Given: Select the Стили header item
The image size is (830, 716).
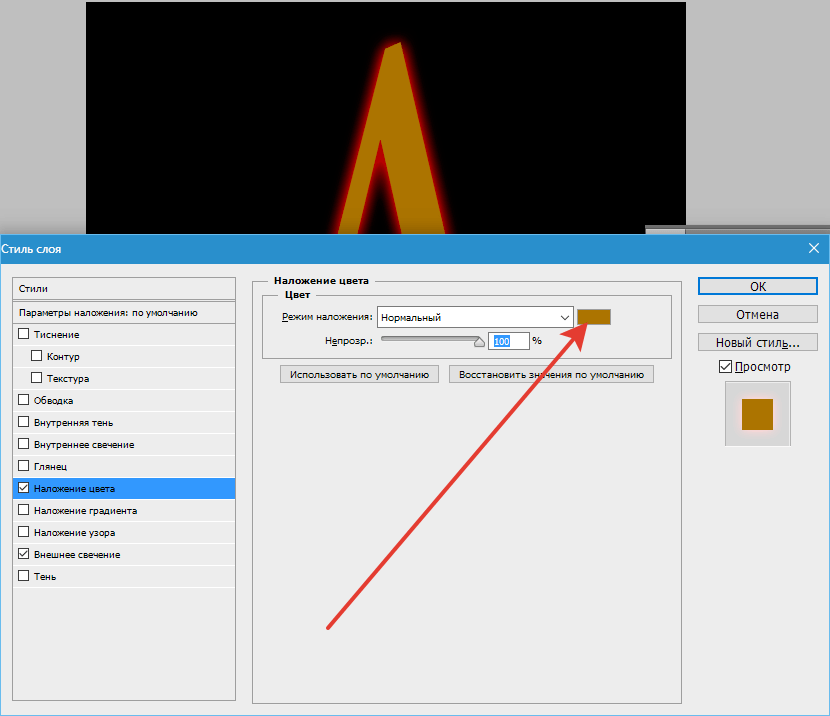Looking at the screenshot, I should 34,288.
